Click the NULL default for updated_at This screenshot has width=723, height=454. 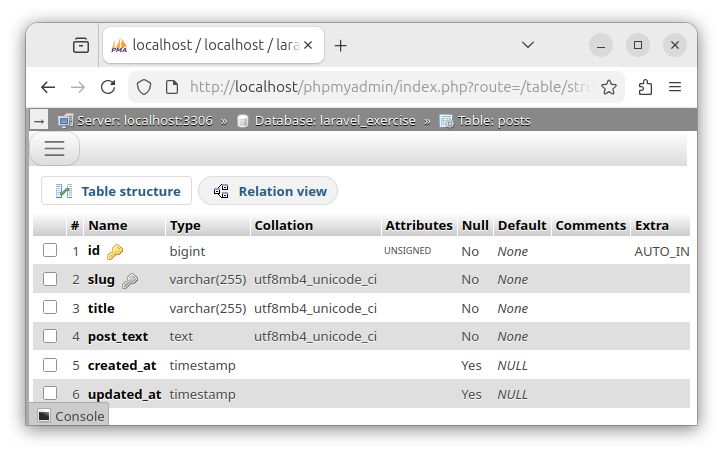(512, 394)
